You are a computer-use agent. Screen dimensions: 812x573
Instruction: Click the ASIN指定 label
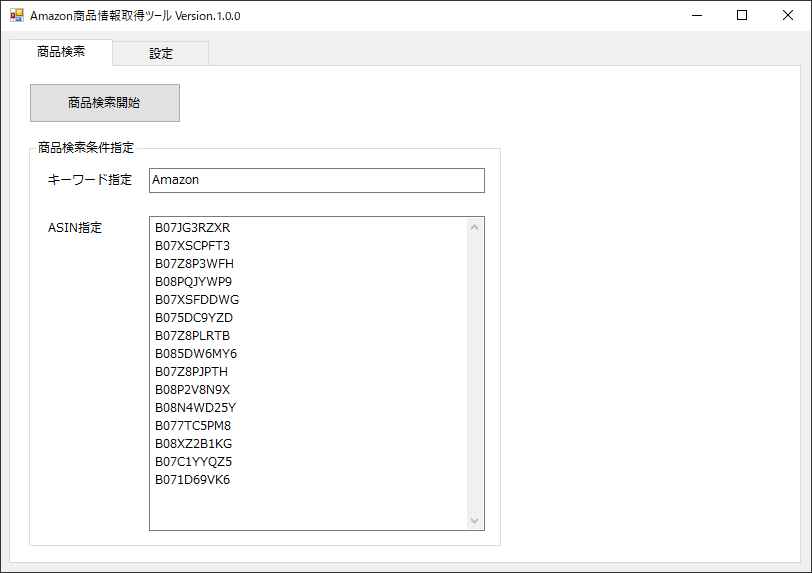click(x=75, y=228)
